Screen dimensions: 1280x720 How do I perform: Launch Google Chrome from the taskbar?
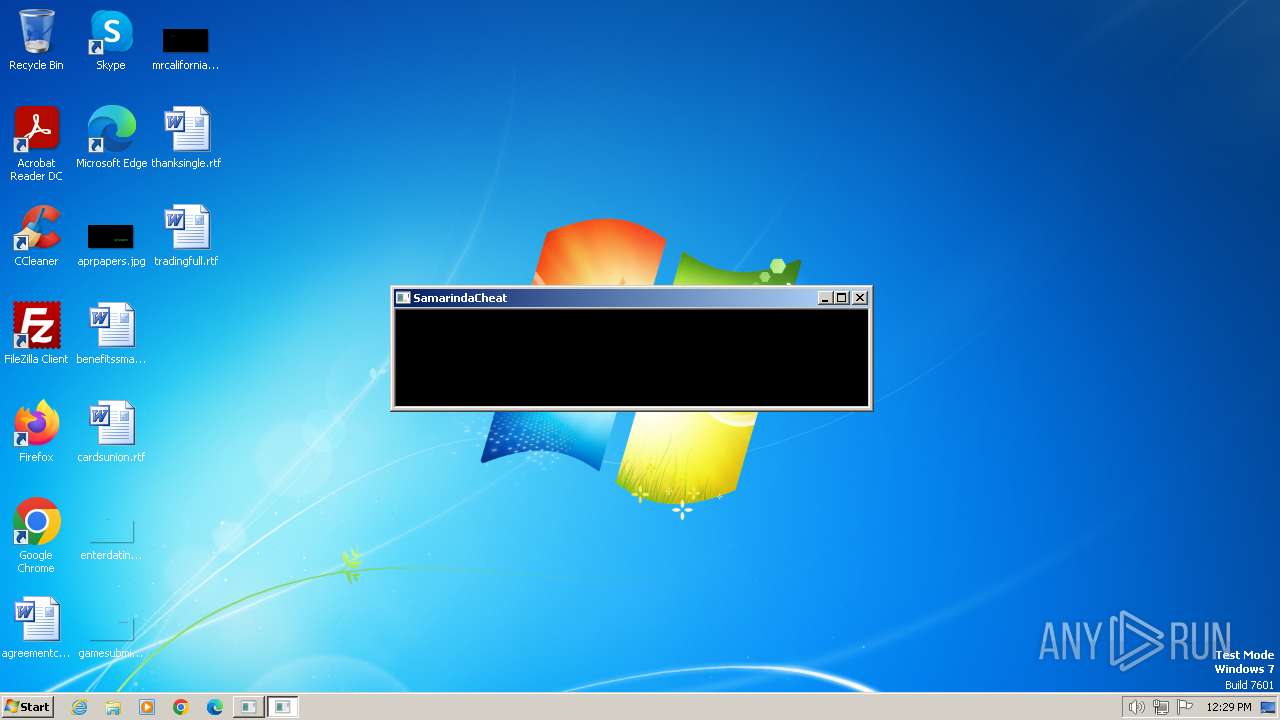[181, 707]
